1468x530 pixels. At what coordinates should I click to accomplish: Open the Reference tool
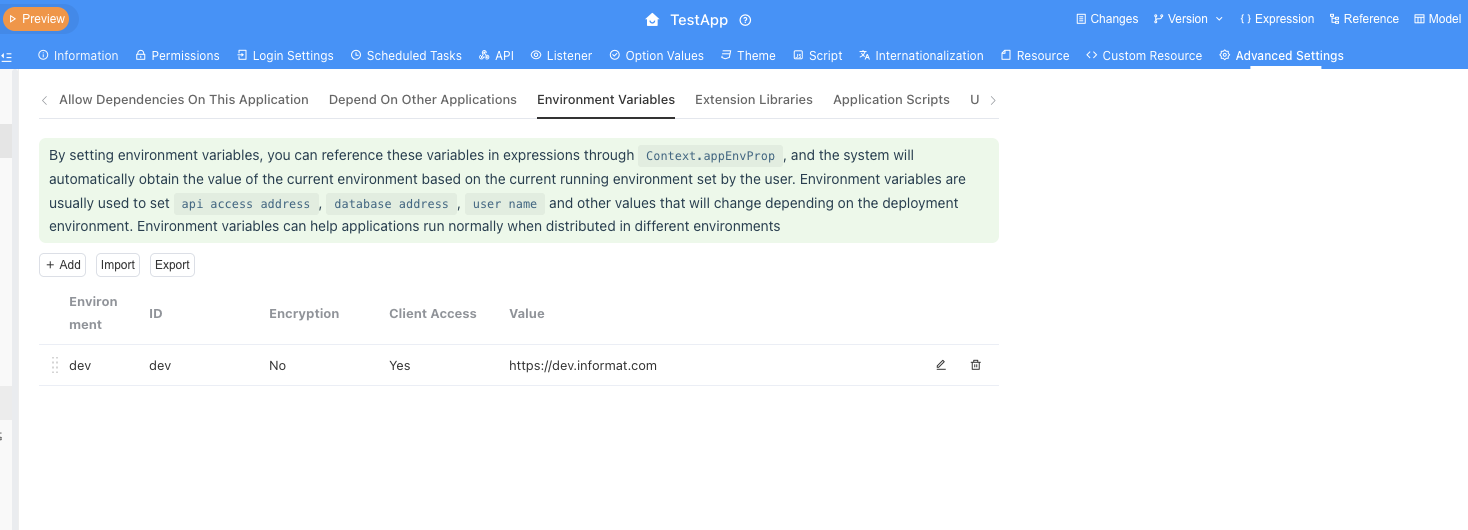tap(1364, 19)
